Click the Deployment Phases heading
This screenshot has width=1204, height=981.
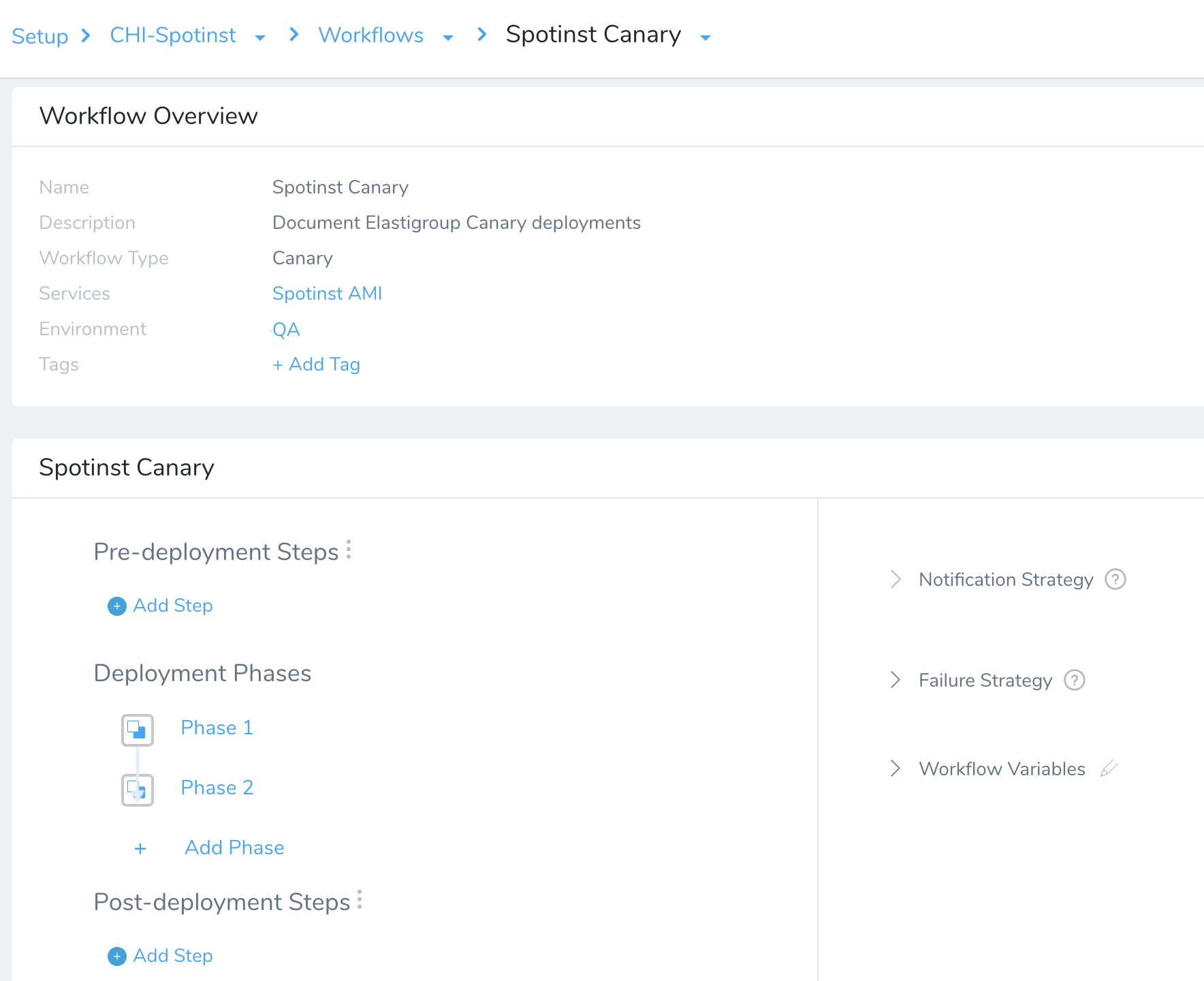(202, 673)
